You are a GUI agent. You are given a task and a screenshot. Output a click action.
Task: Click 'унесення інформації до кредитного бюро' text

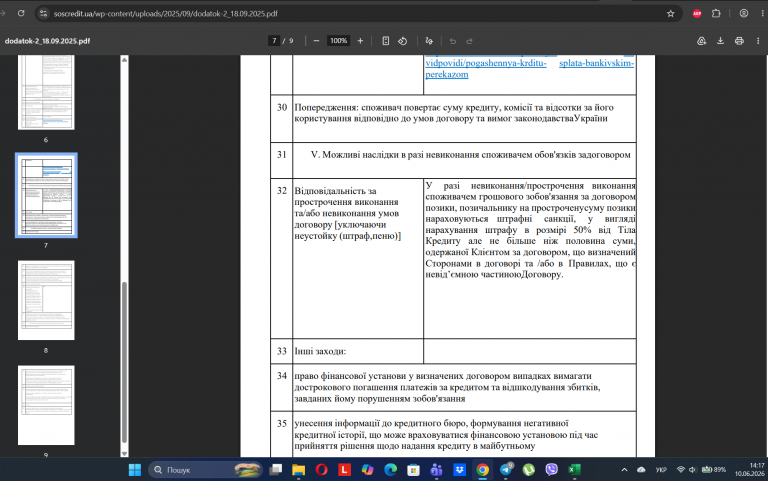[446, 434]
